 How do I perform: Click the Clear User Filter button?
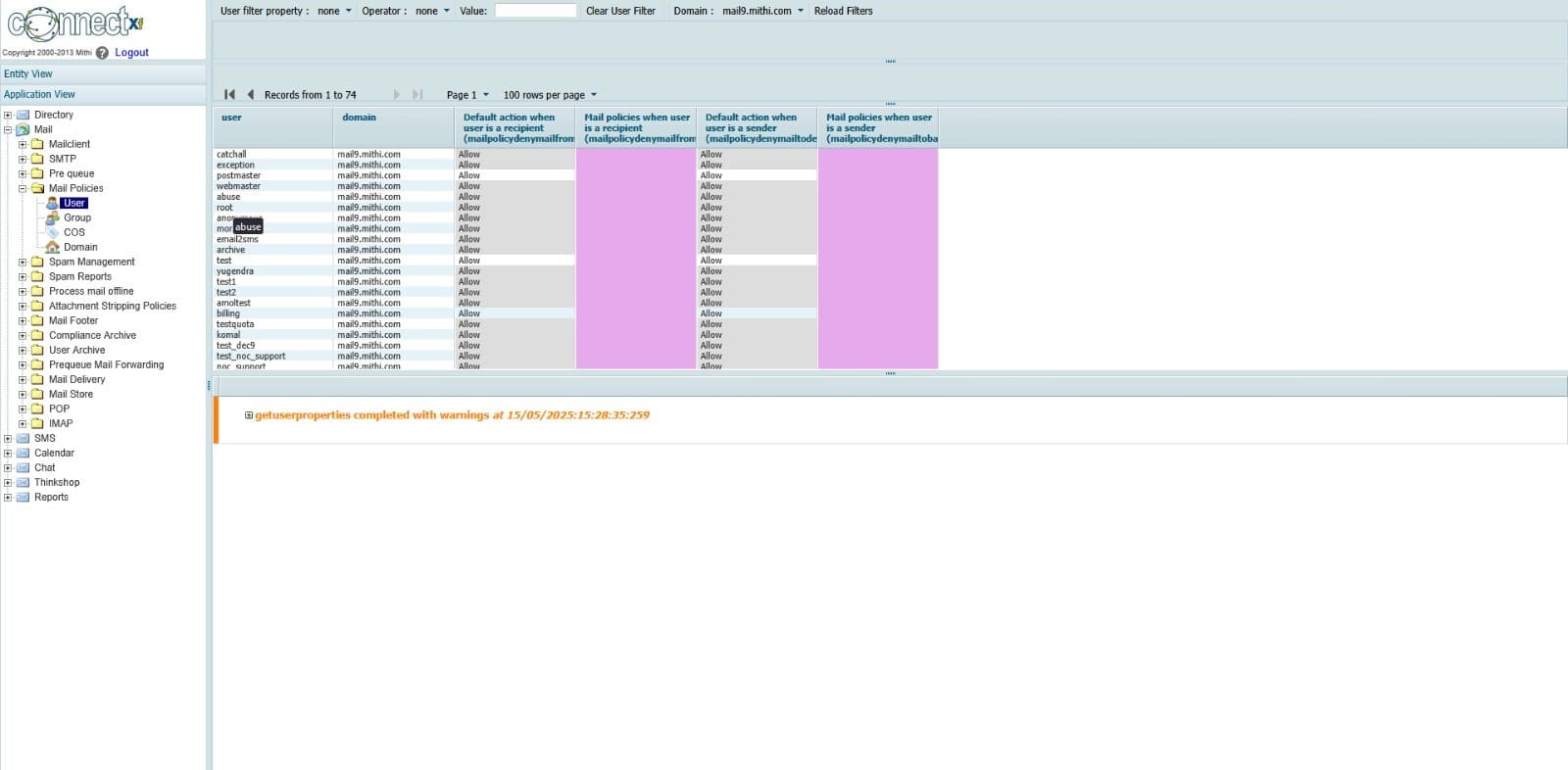coord(620,11)
